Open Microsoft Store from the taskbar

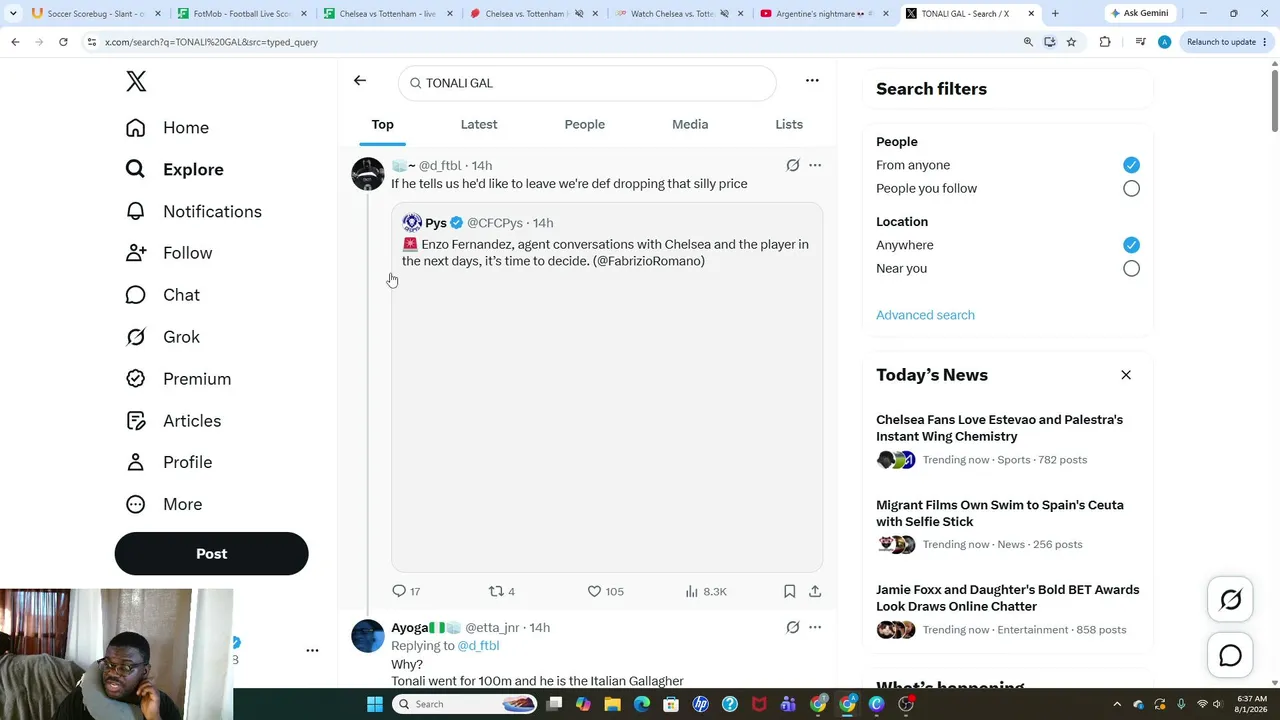(671, 704)
